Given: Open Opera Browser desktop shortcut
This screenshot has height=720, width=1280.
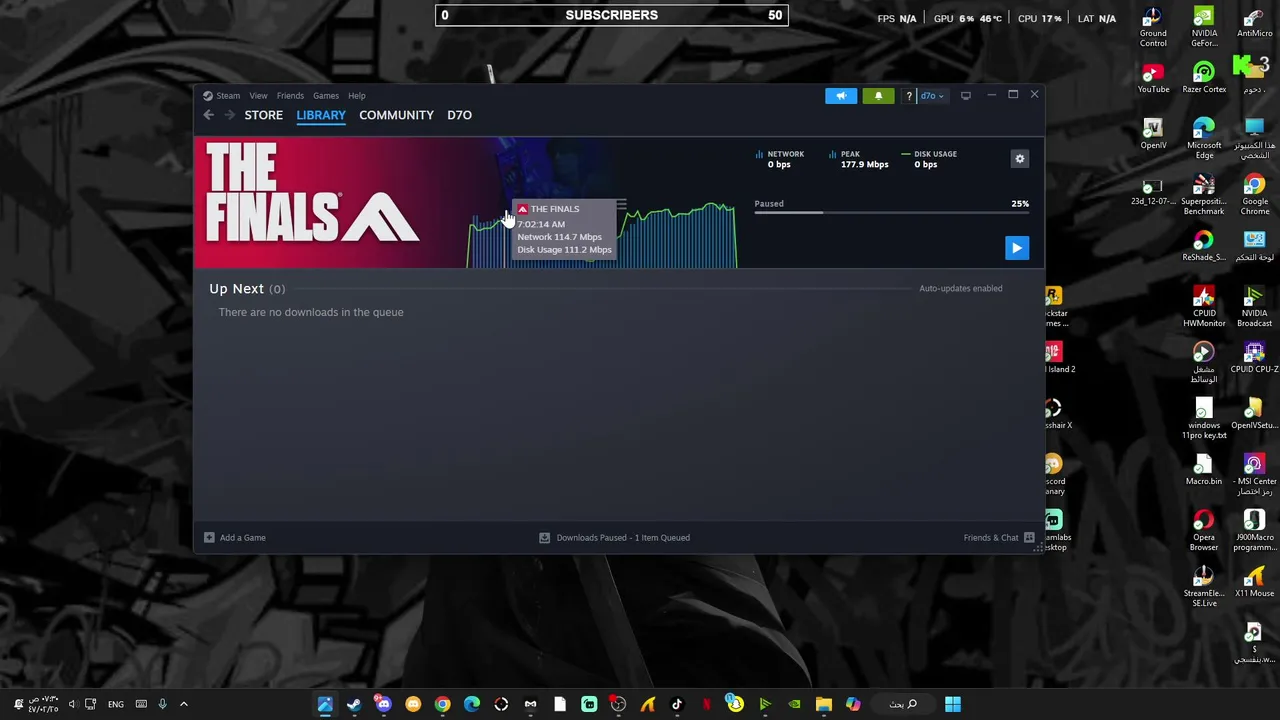Looking at the screenshot, I should pyautogui.click(x=1204, y=532).
